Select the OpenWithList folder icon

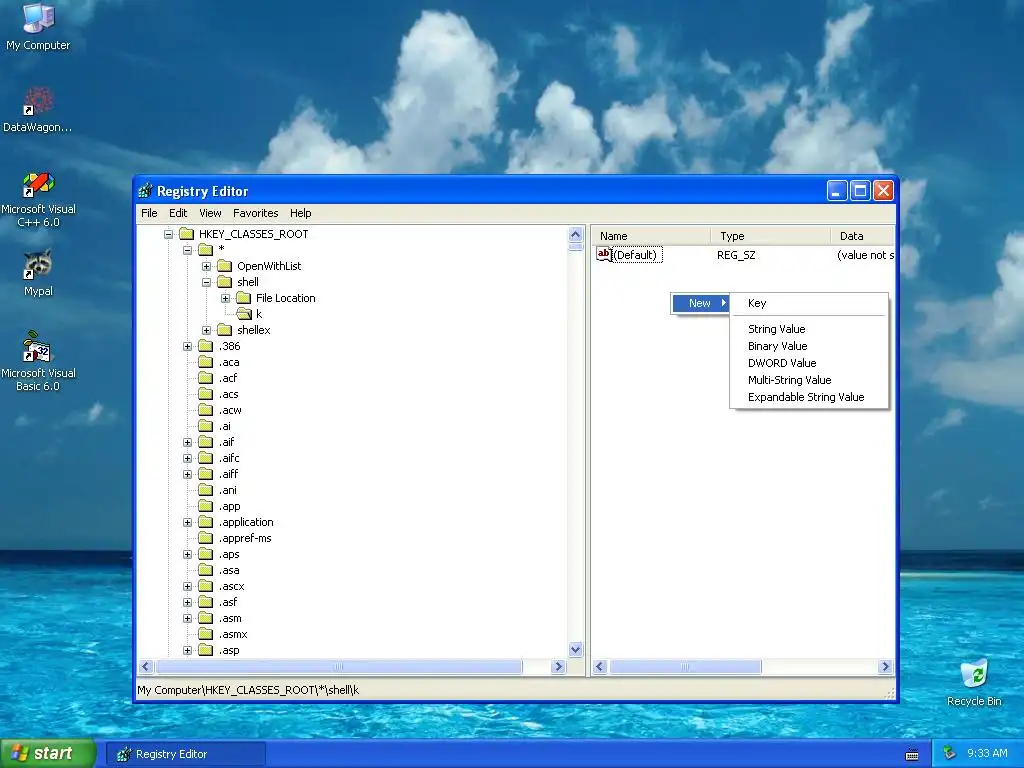click(x=225, y=266)
